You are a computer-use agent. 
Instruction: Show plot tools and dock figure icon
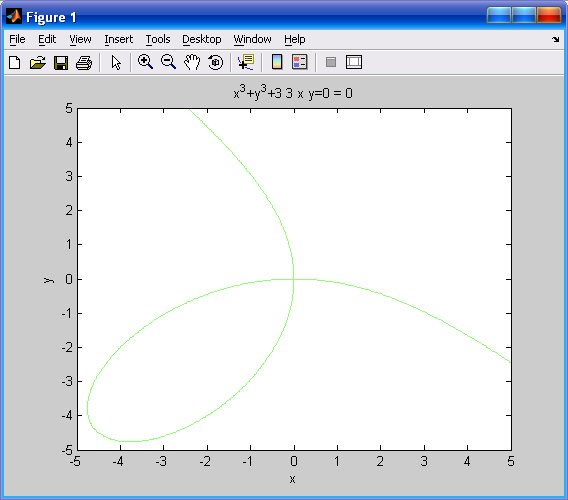tap(354, 62)
